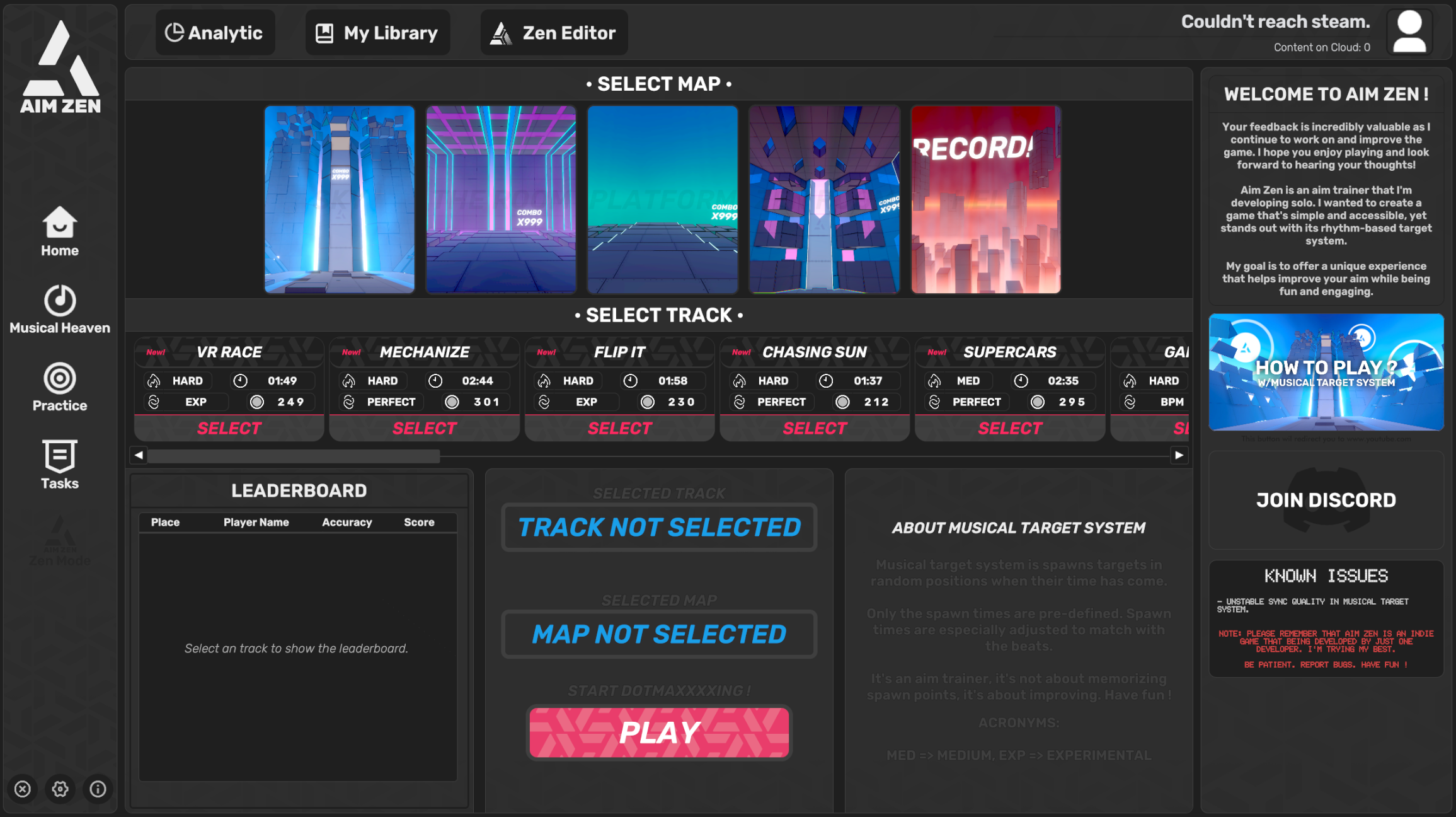Viewport: 1456px width, 817px height.
Task: Click 'Content on Cloud: 0' text
Action: coord(1322,47)
